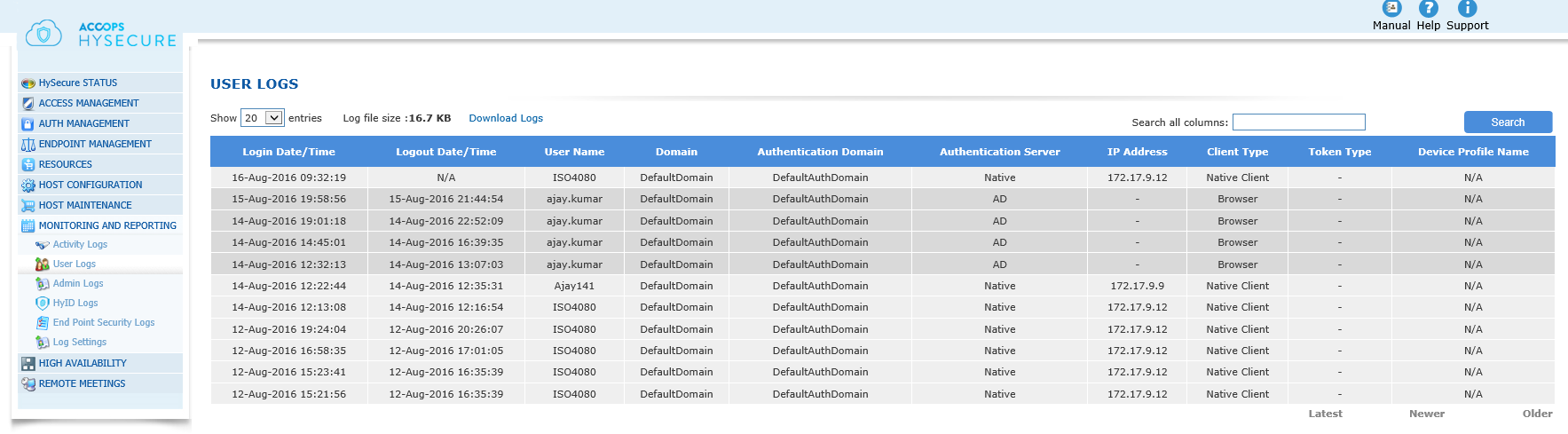Select the User Logs icon in sidebar
Viewport: 1568px width, 434px height.
point(42,264)
